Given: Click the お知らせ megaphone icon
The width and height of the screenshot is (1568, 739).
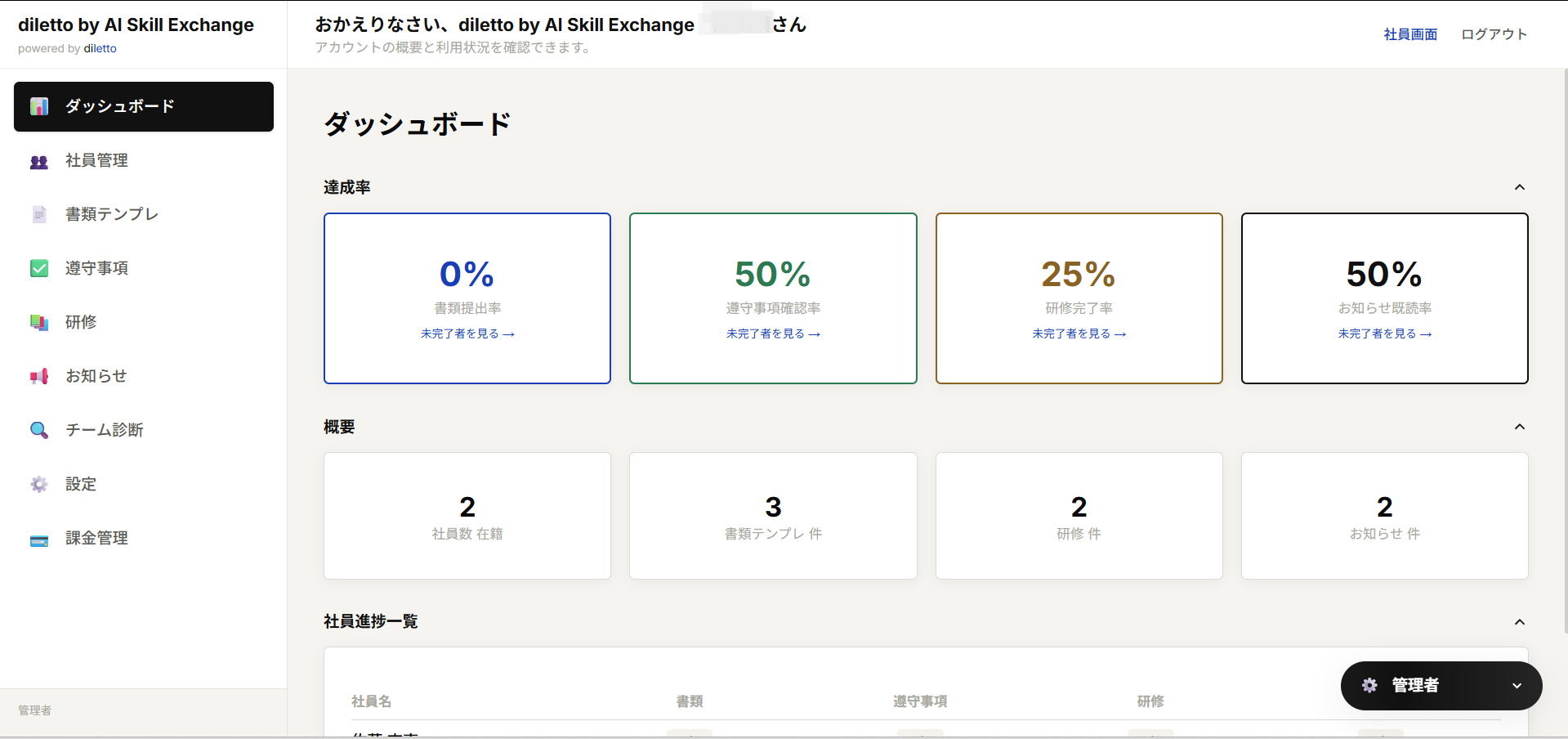Looking at the screenshot, I should tap(39, 376).
